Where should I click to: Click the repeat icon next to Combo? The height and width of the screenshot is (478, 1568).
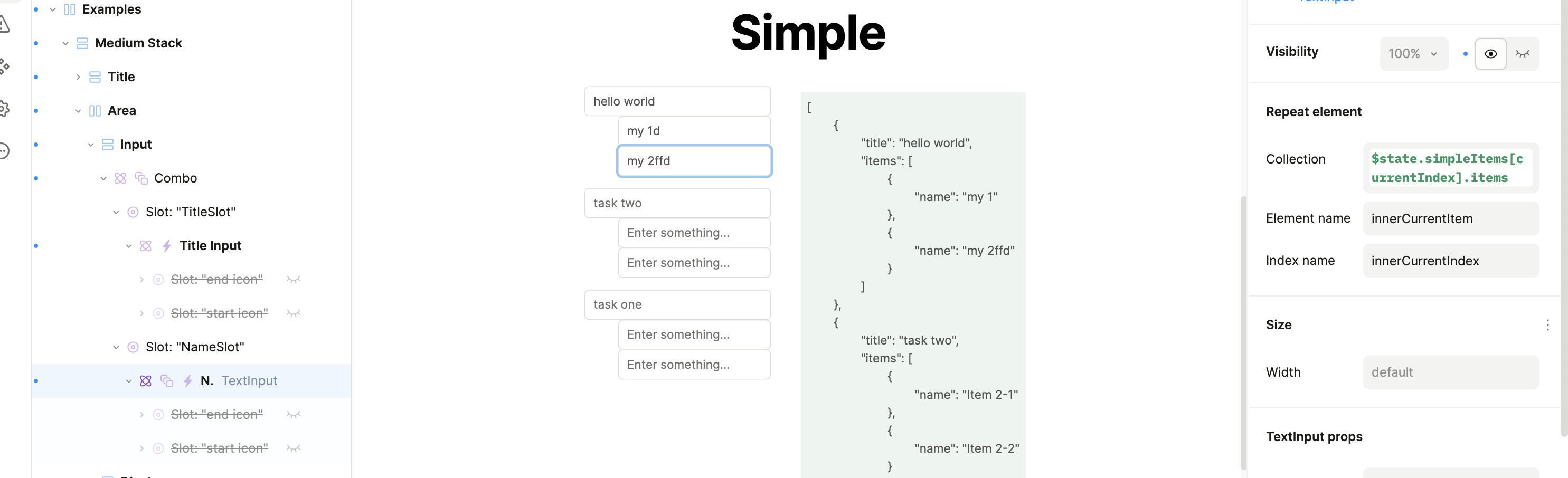(x=141, y=178)
